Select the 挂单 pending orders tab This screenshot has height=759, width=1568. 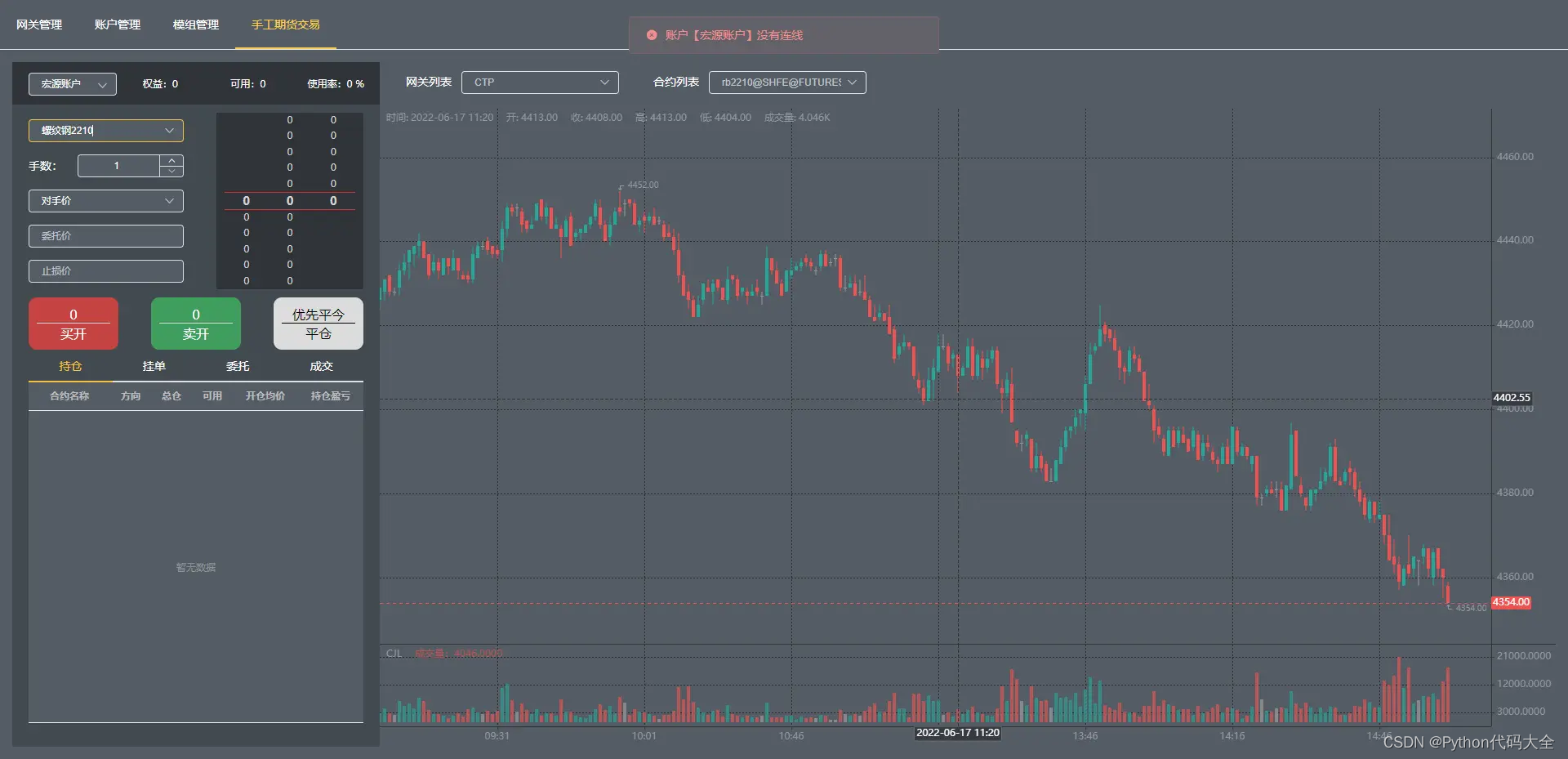coord(154,366)
